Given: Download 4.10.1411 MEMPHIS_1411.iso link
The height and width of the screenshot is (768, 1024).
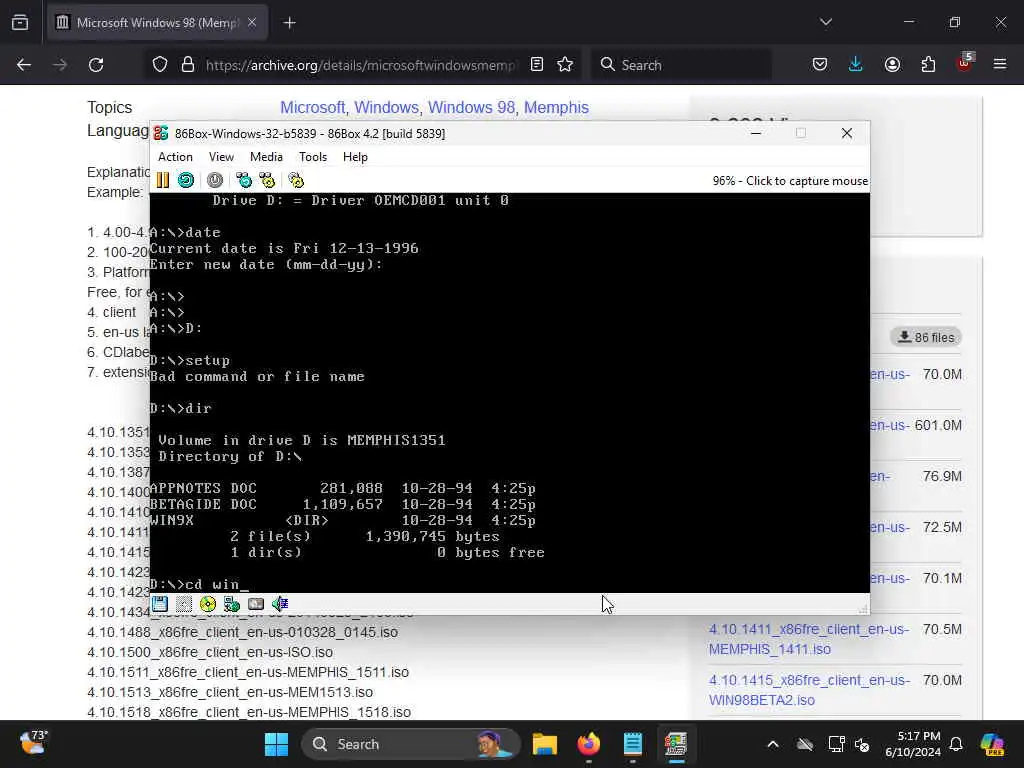Looking at the screenshot, I should 808,639.
